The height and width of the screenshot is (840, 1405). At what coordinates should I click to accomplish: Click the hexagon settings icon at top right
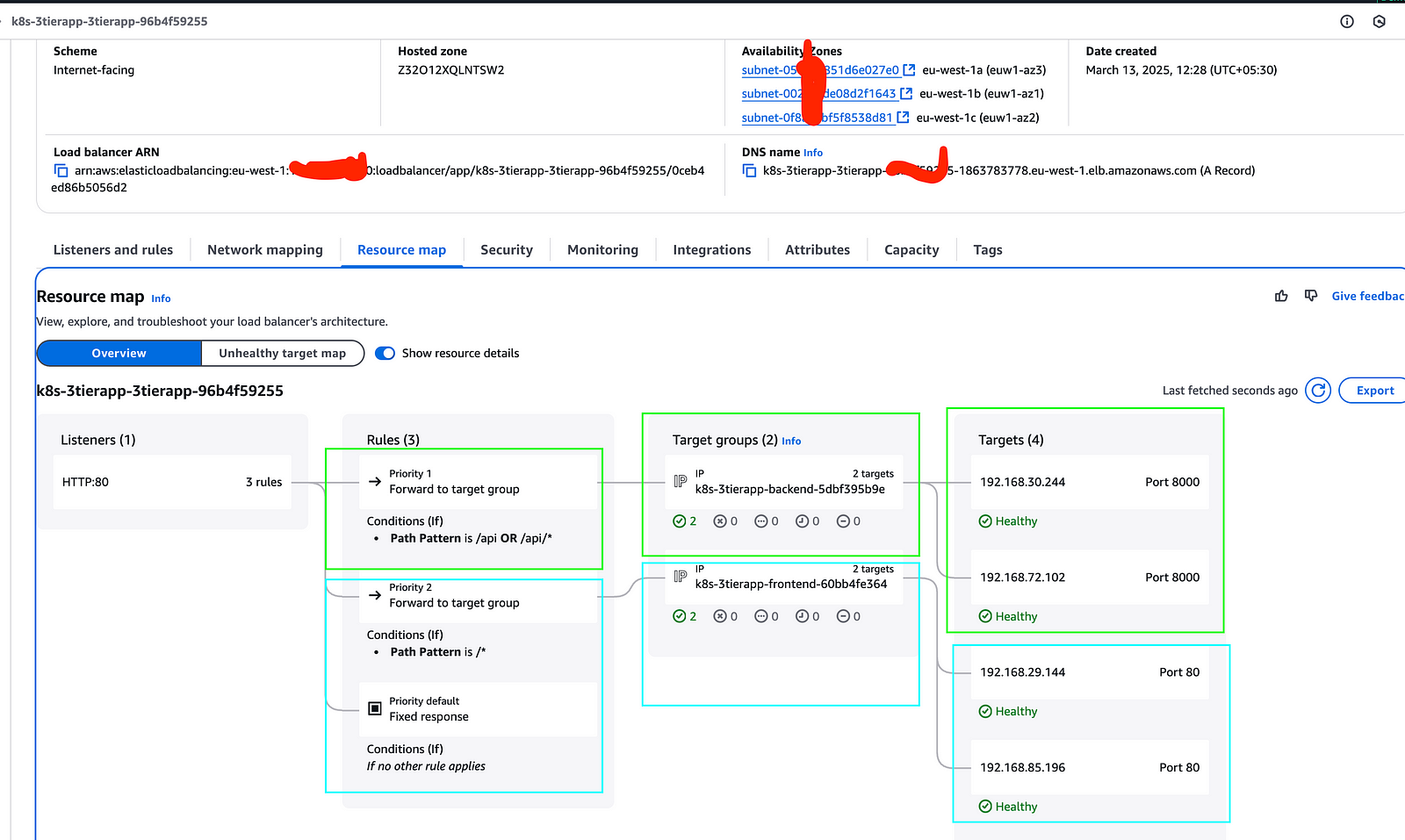click(1380, 21)
